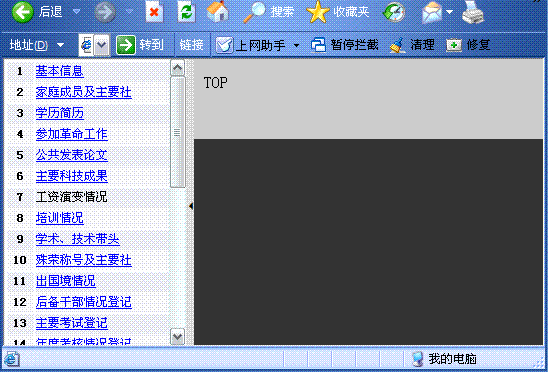
Task: Open the Mail envelope icon
Action: pyautogui.click(x=432, y=12)
